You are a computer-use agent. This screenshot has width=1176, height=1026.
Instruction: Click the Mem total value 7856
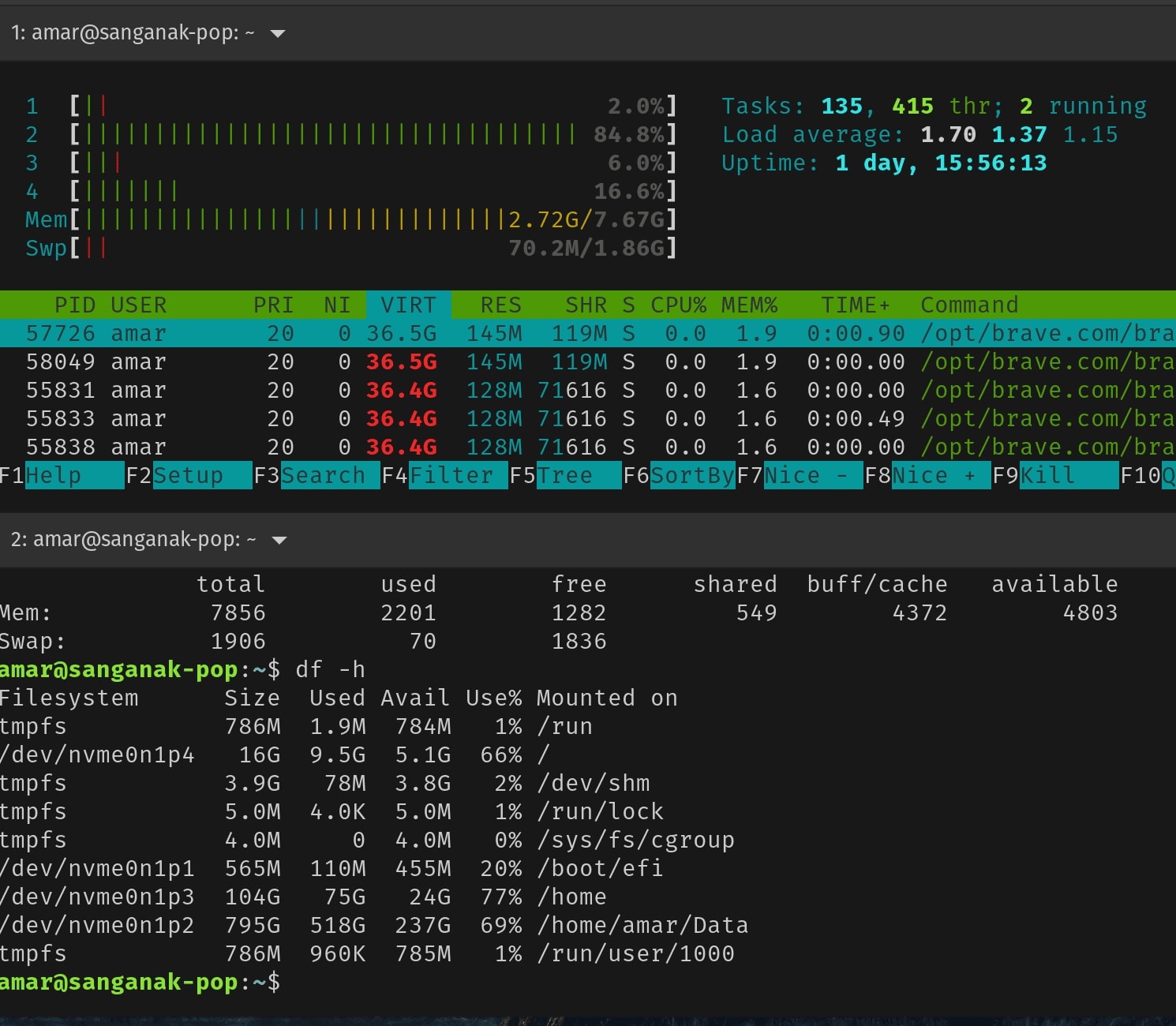coord(238,612)
